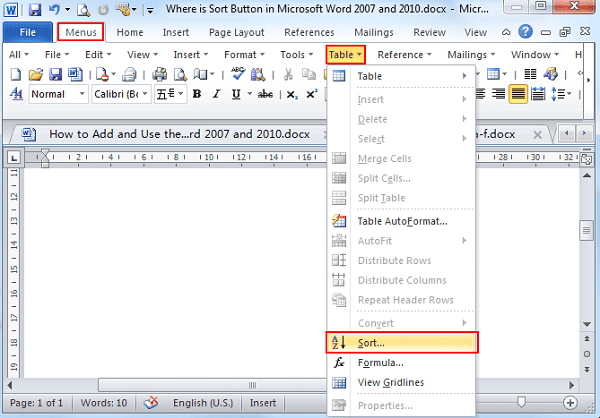The height and width of the screenshot is (418, 600).
Task: Click Words: 10 in status bar
Action: (x=104, y=403)
